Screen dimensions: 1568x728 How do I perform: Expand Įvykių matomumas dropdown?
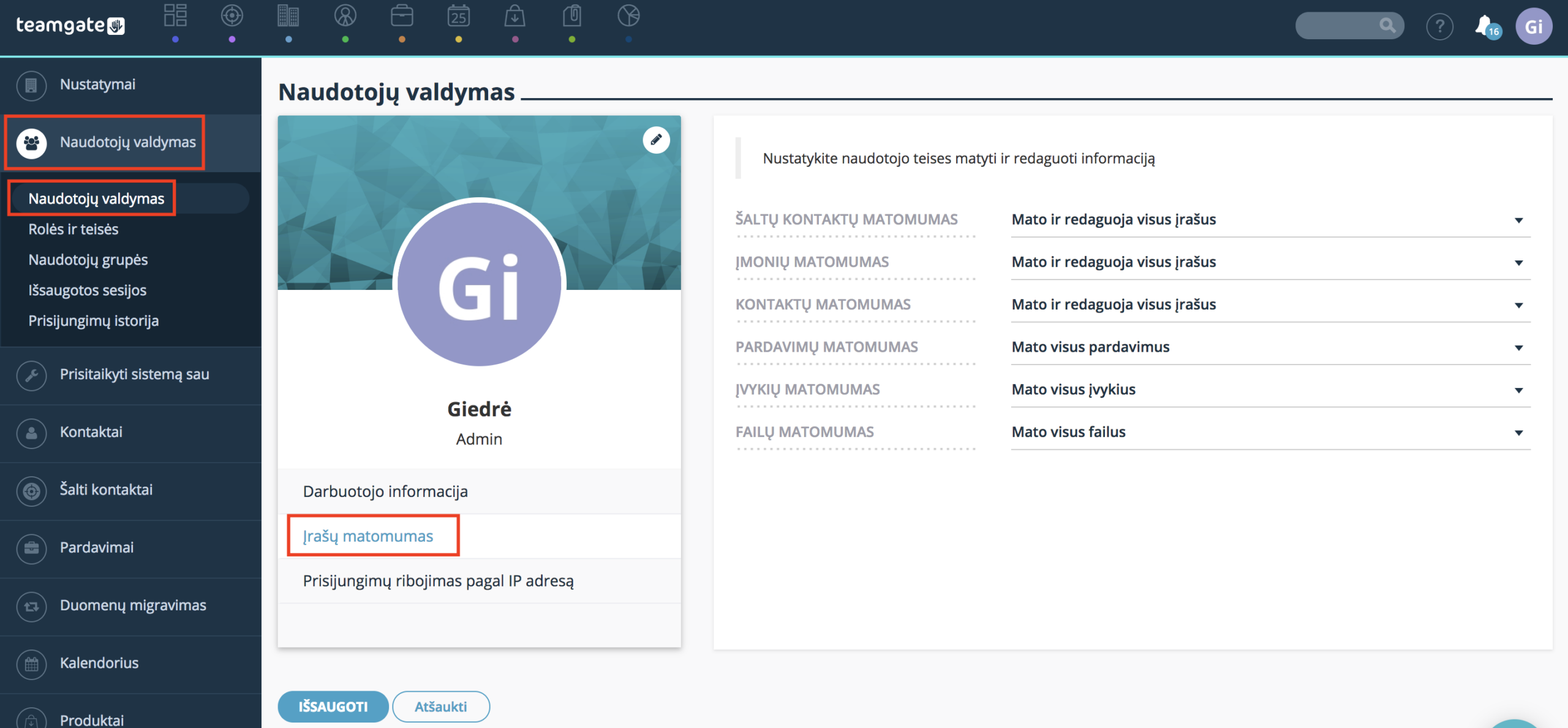(x=1270, y=390)
